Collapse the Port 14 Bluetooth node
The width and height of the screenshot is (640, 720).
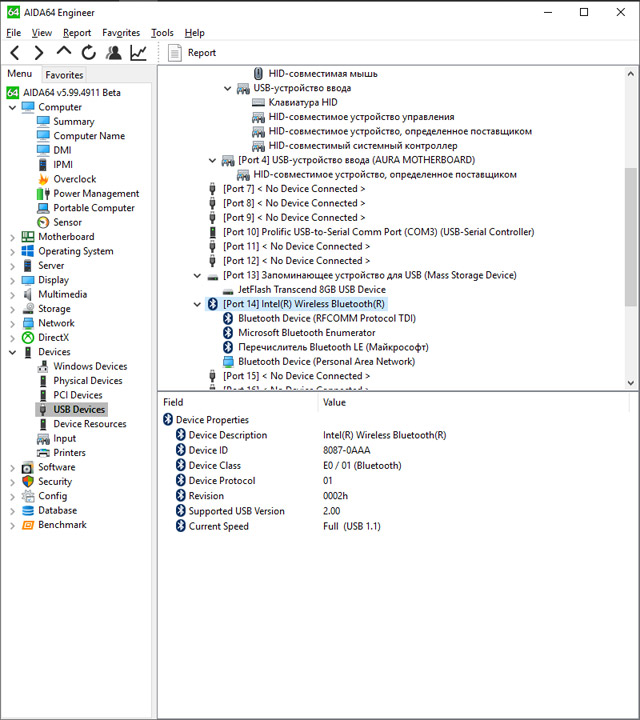[197, 304]
